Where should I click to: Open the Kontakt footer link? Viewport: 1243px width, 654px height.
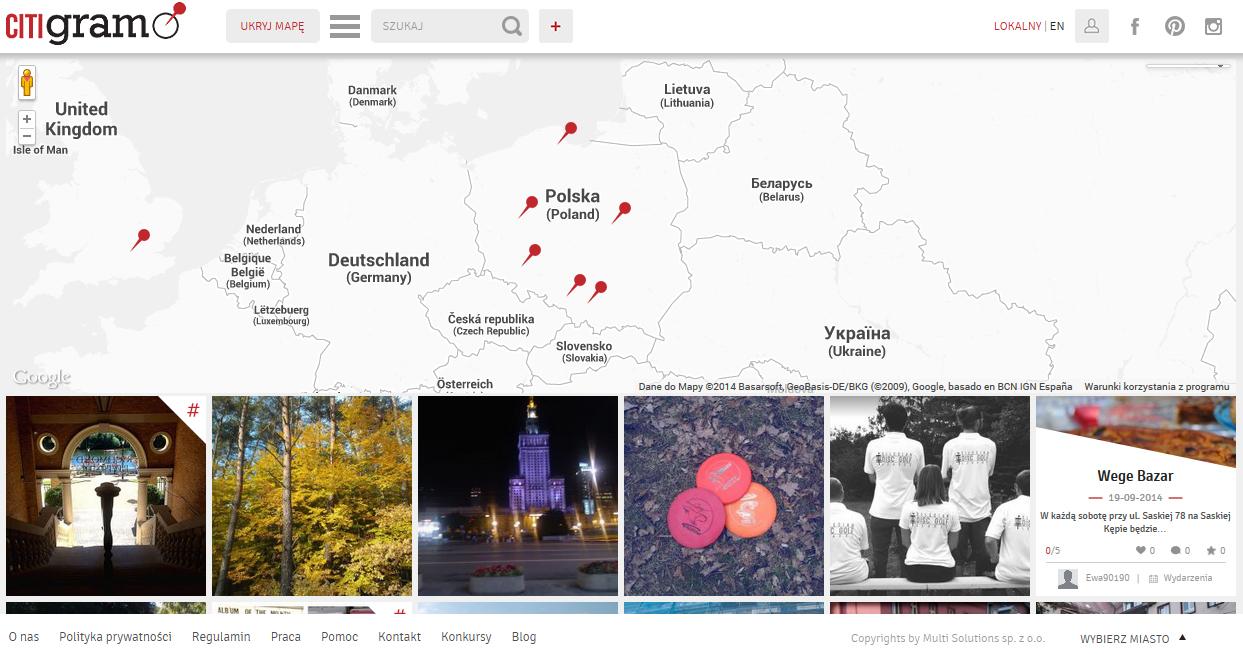pyautogui.click(x=399, y=637)
